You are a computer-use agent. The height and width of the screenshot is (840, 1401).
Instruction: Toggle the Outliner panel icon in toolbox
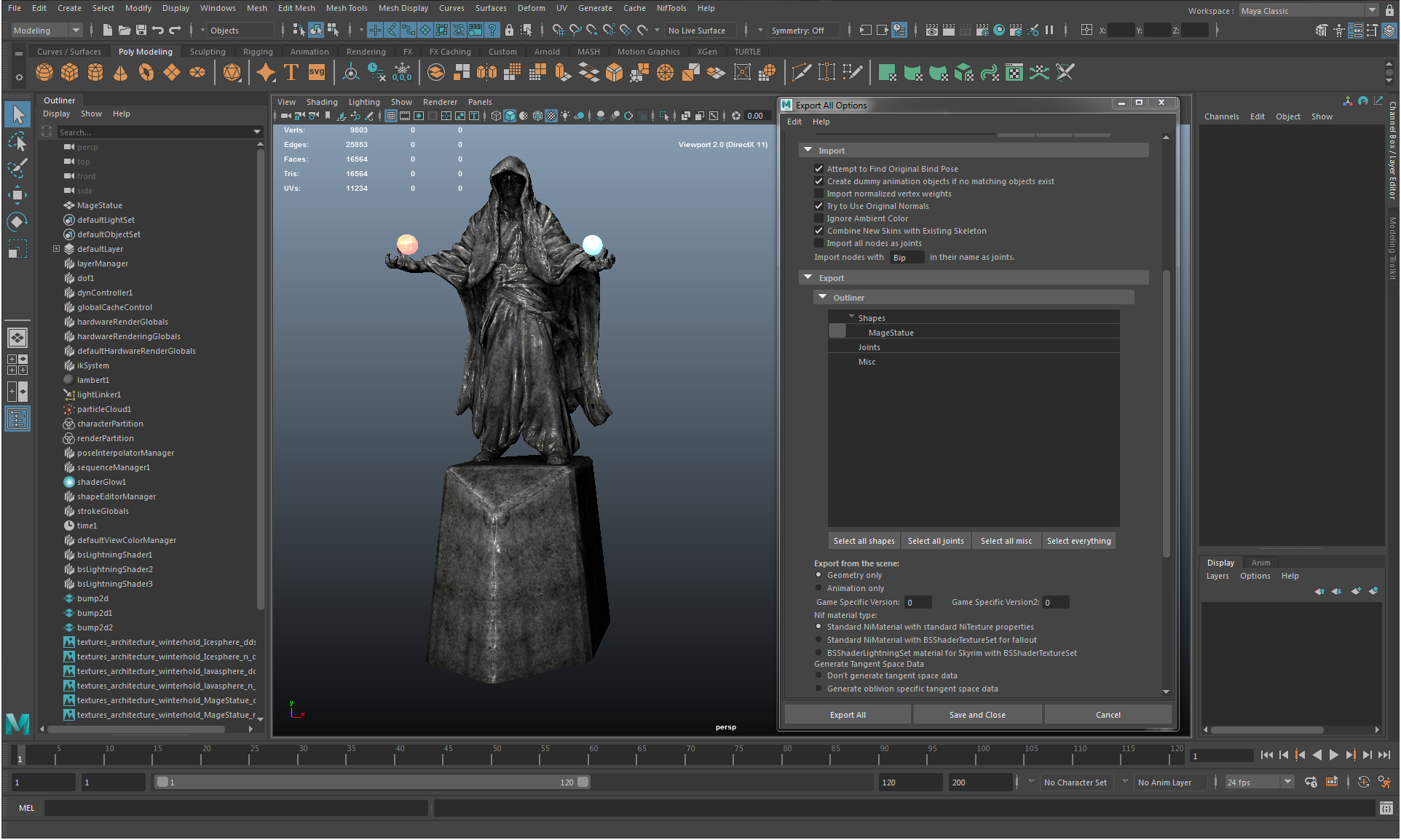17,419
